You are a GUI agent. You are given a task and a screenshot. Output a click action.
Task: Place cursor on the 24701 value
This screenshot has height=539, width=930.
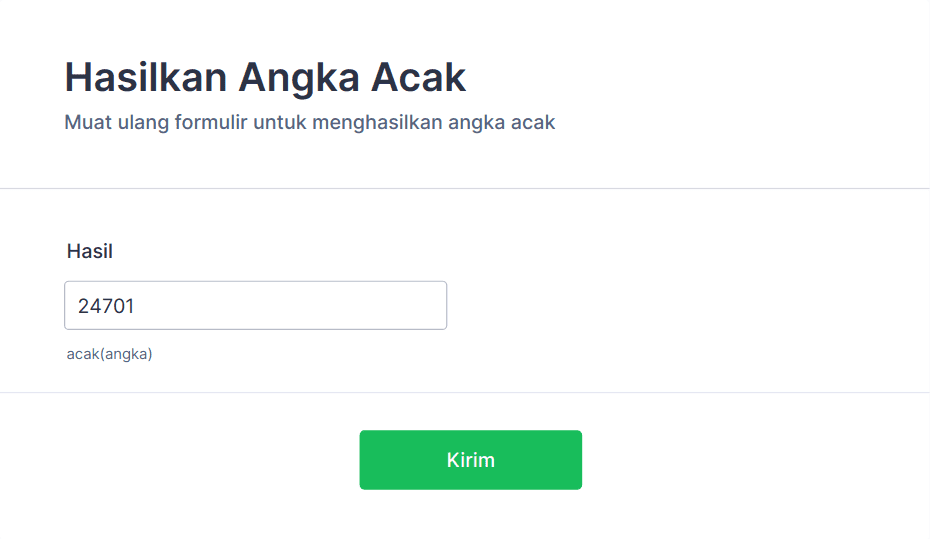106,306
